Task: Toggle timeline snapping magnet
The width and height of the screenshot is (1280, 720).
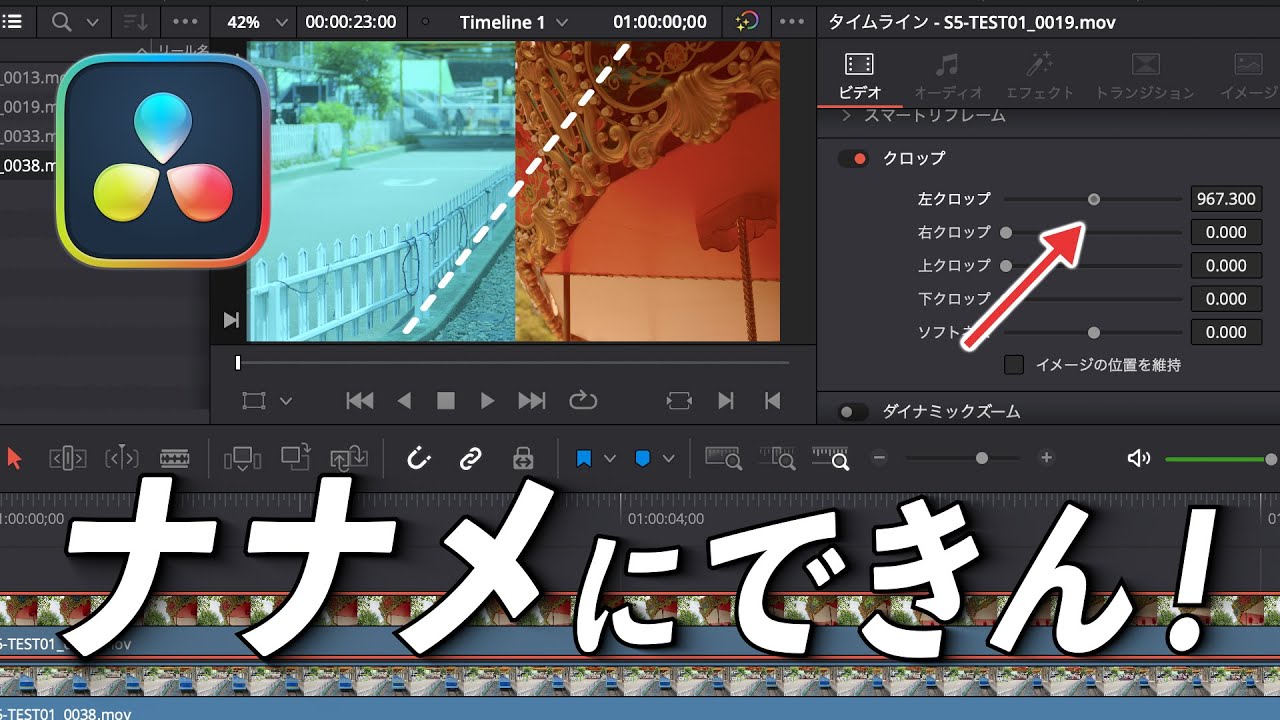Action: [x=419, y=459]
